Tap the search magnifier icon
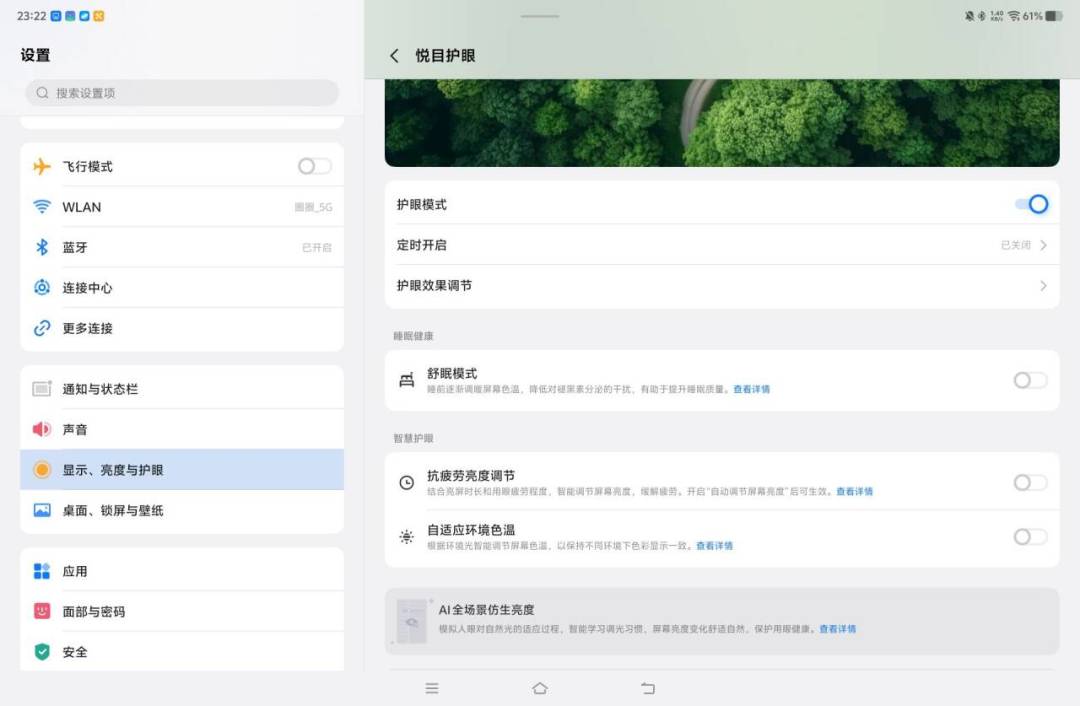This screenshot has height=706, width=1080. 43,93
